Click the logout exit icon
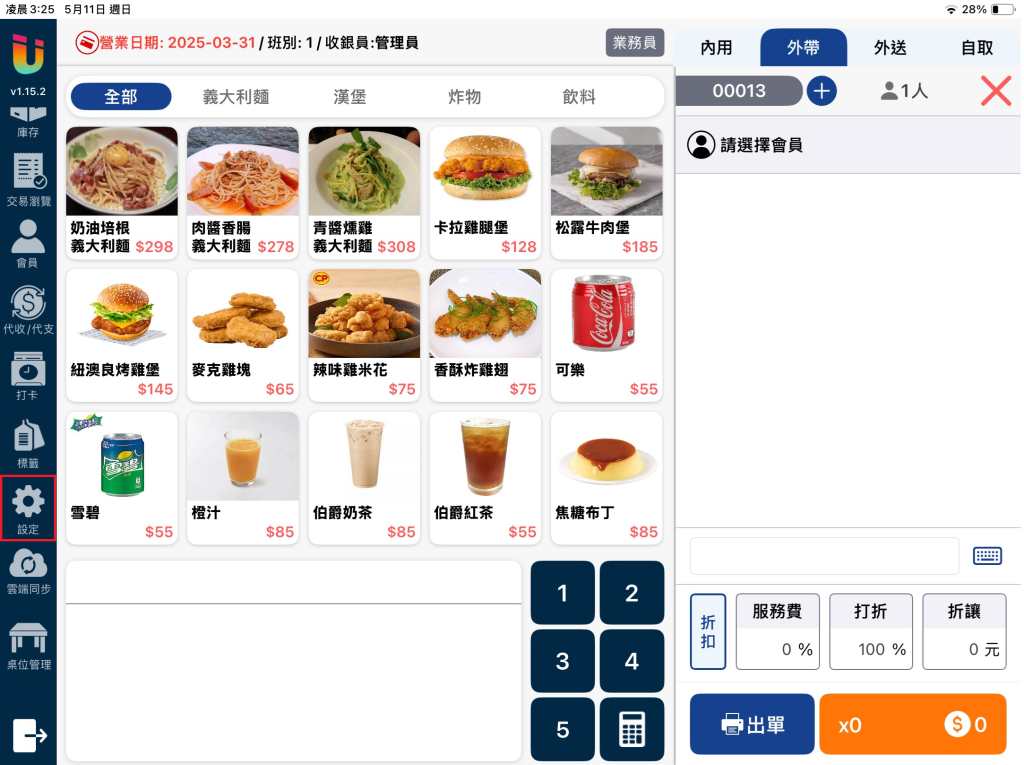Viewport: 1024px width, 765px height. click(29, 736)
